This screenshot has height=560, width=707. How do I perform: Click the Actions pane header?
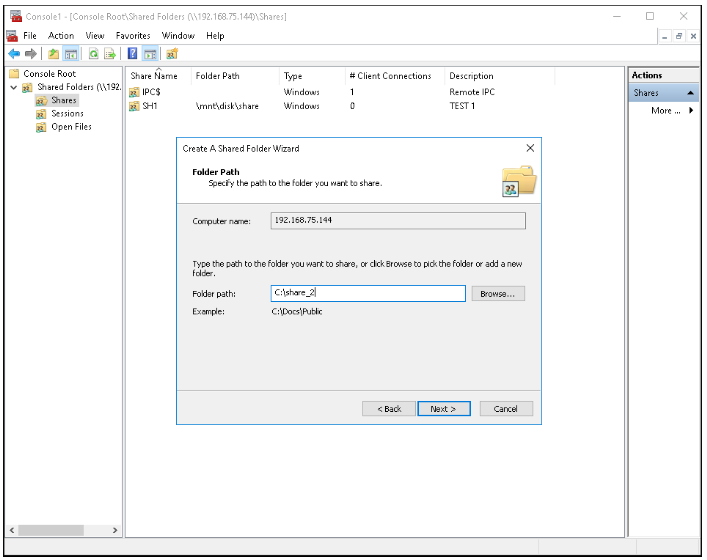pyautogui.click(x=664, y=75)
